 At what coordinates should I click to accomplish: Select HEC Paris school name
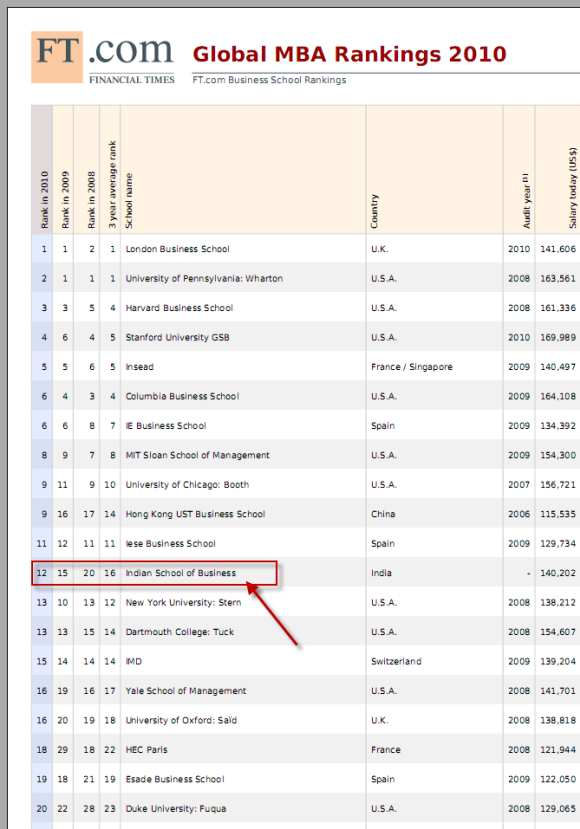click(146, 750)
